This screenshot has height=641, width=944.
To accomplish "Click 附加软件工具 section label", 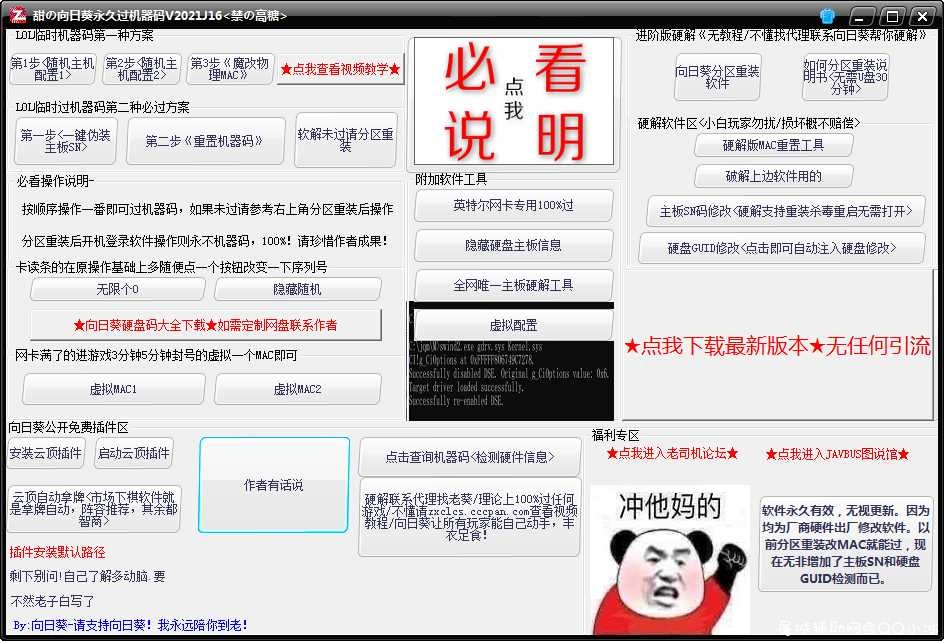I will 451,179.
